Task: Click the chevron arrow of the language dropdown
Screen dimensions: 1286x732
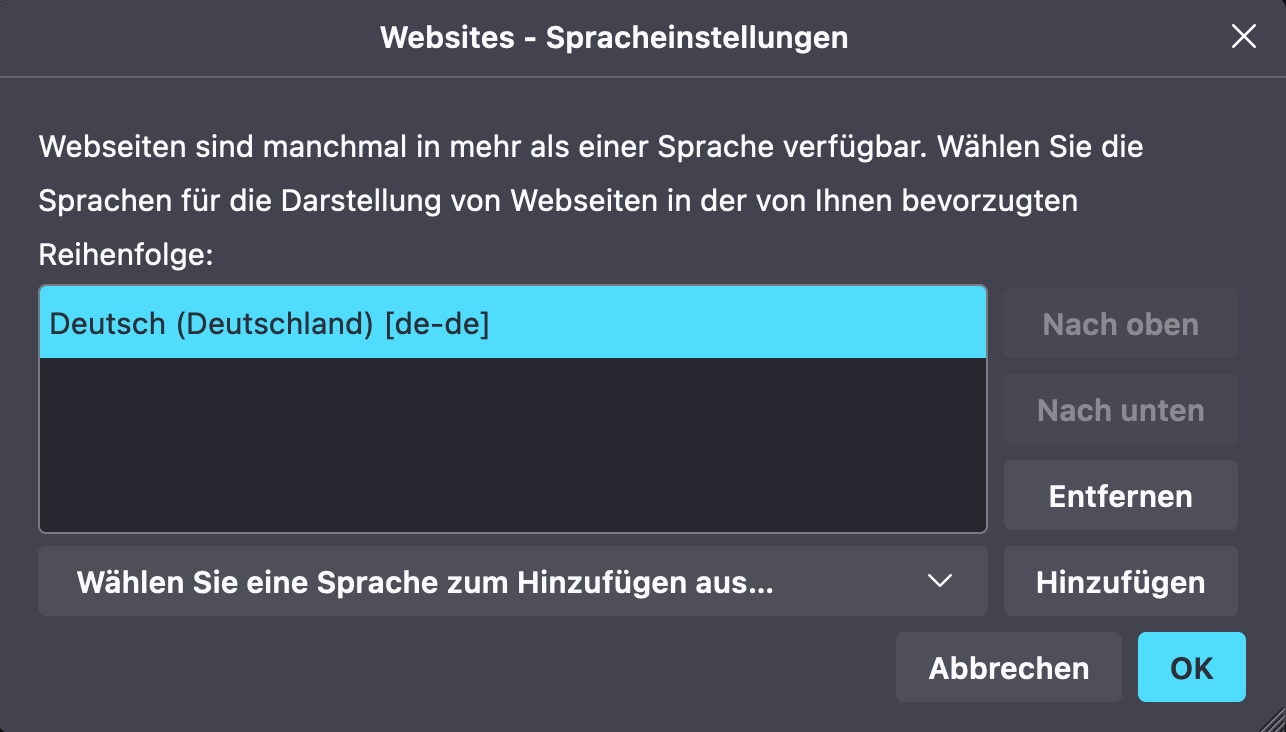Action: [x=939, y=581]
